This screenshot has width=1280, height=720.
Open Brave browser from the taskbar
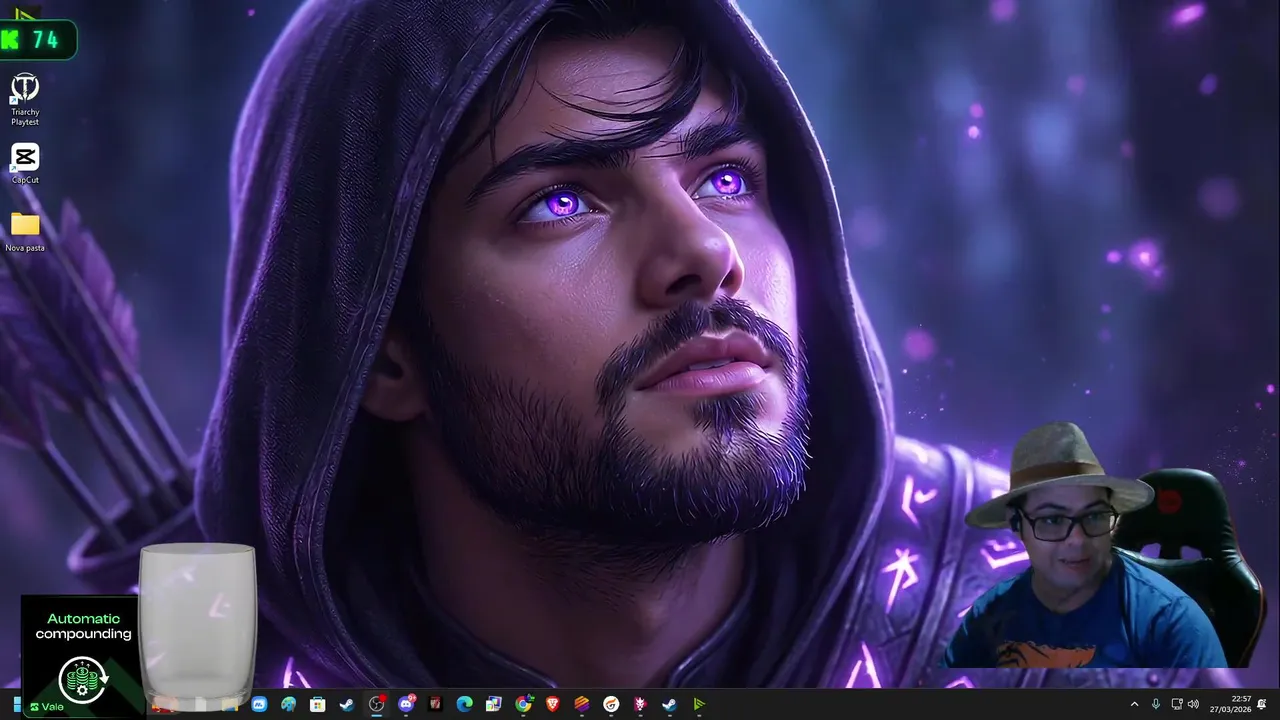[x=553, y=704]
